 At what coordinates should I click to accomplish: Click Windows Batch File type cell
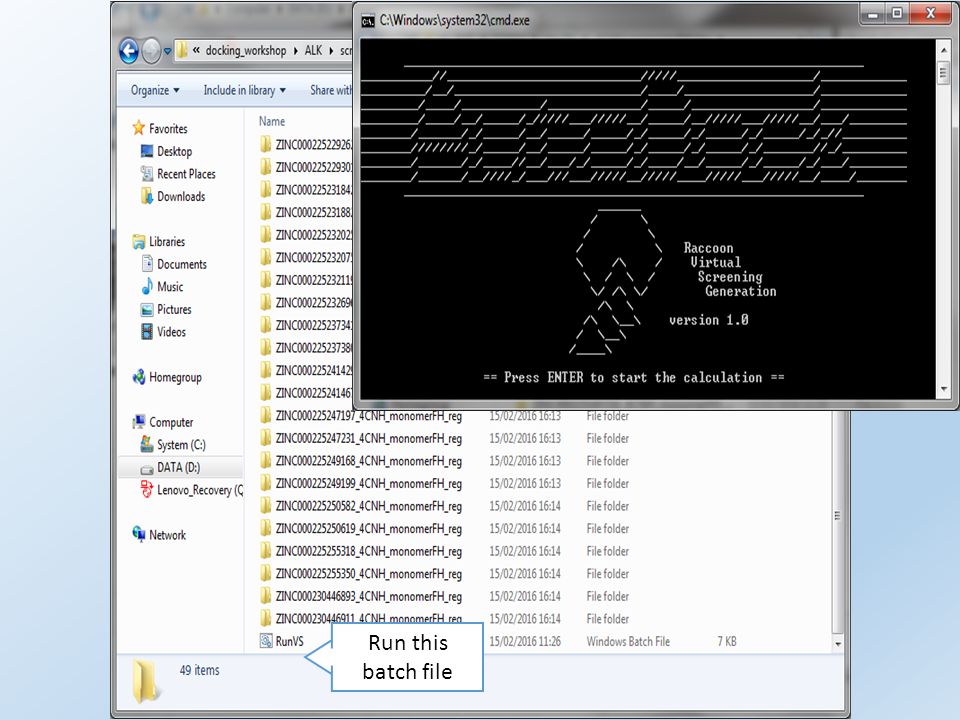point(628,642)
